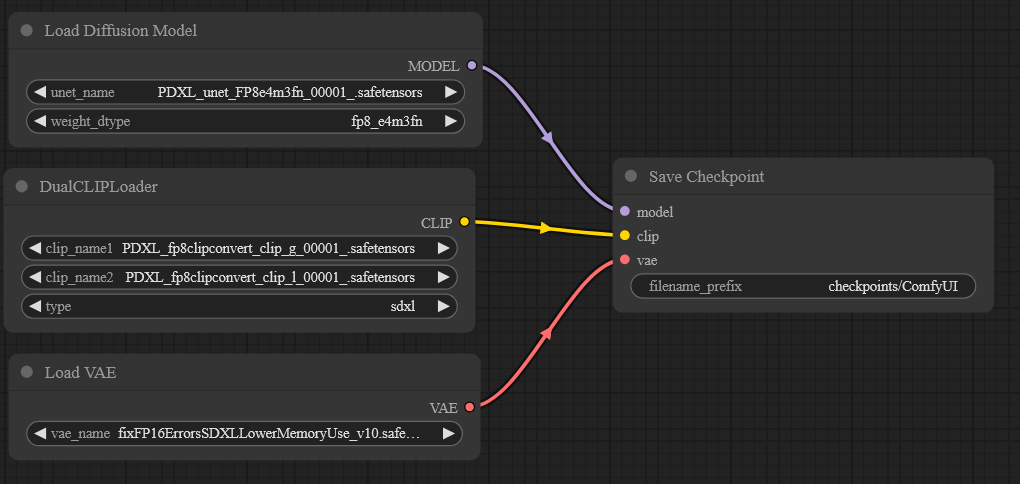Click the model input label
The height and width of the screenshot is (484, 1020).
coord(654,212)
